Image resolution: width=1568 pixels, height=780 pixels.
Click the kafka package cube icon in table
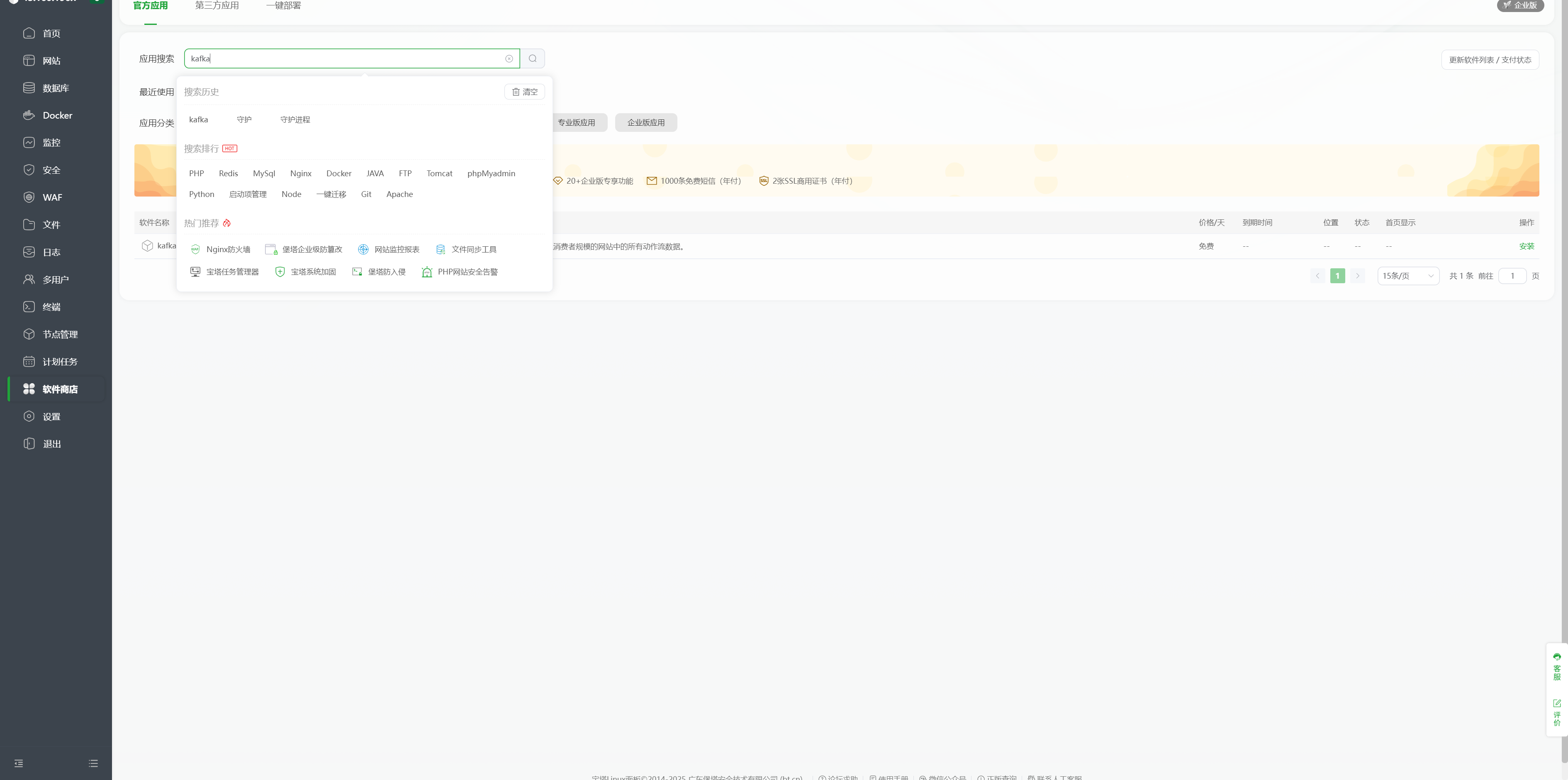click(x=147, y=246)
